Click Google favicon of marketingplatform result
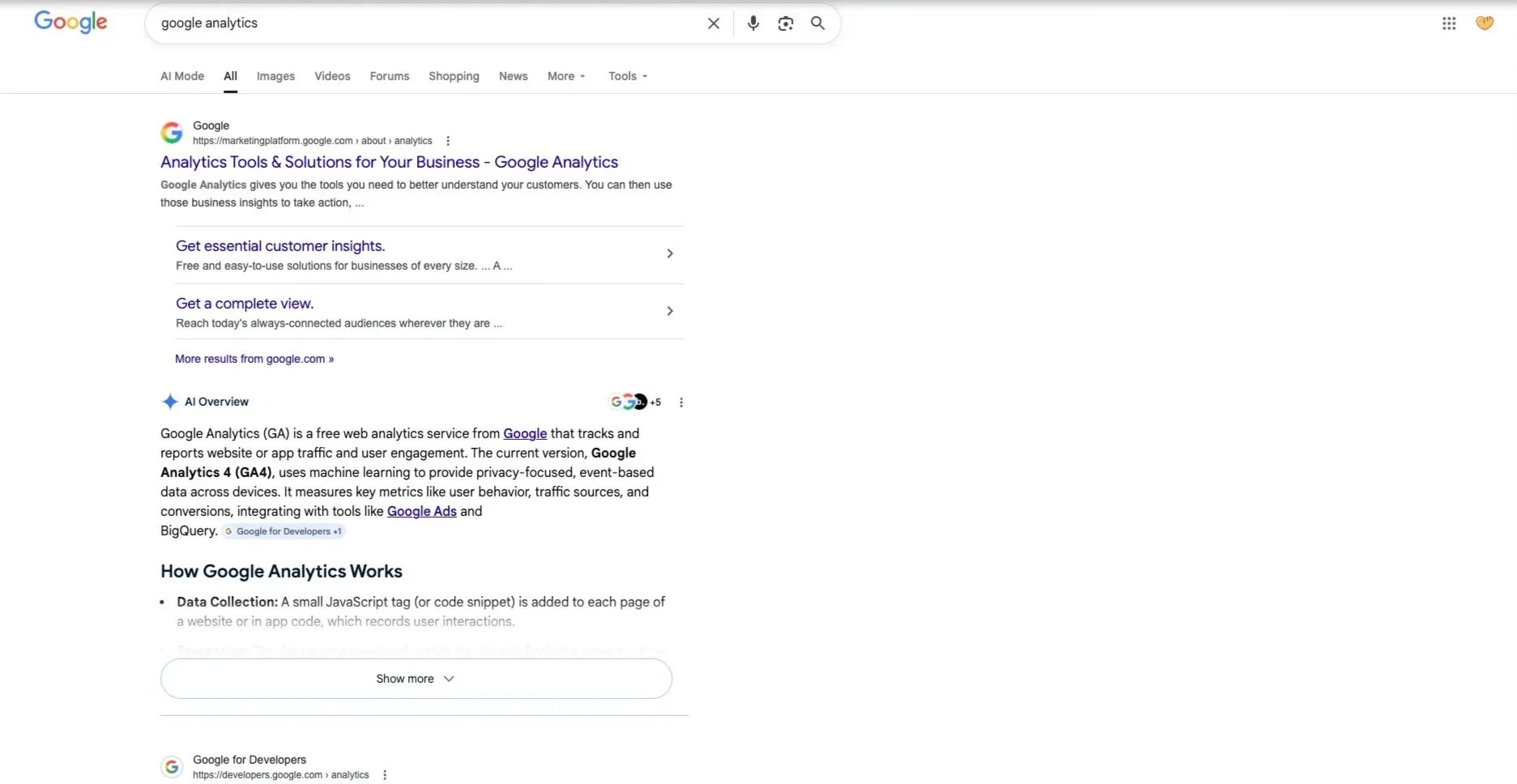 pos(172,132)
